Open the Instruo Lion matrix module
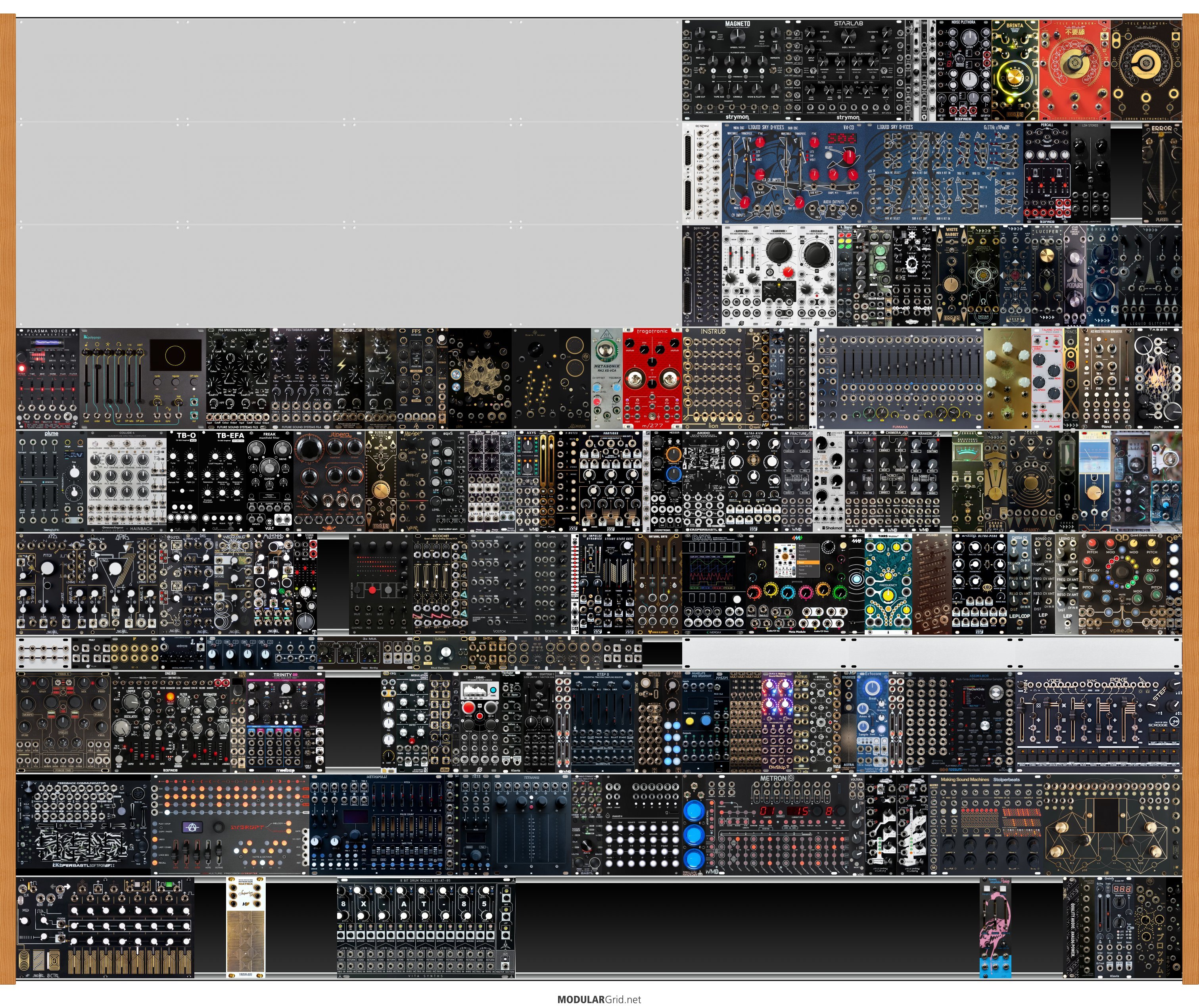 715,378
